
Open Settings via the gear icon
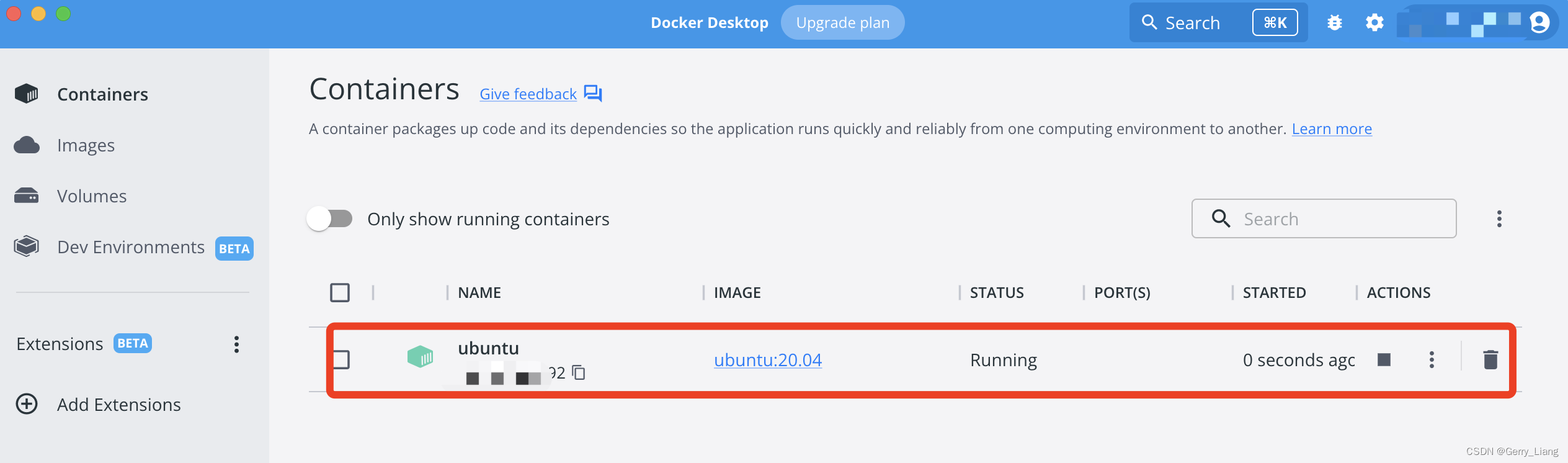pos(1374,23)
